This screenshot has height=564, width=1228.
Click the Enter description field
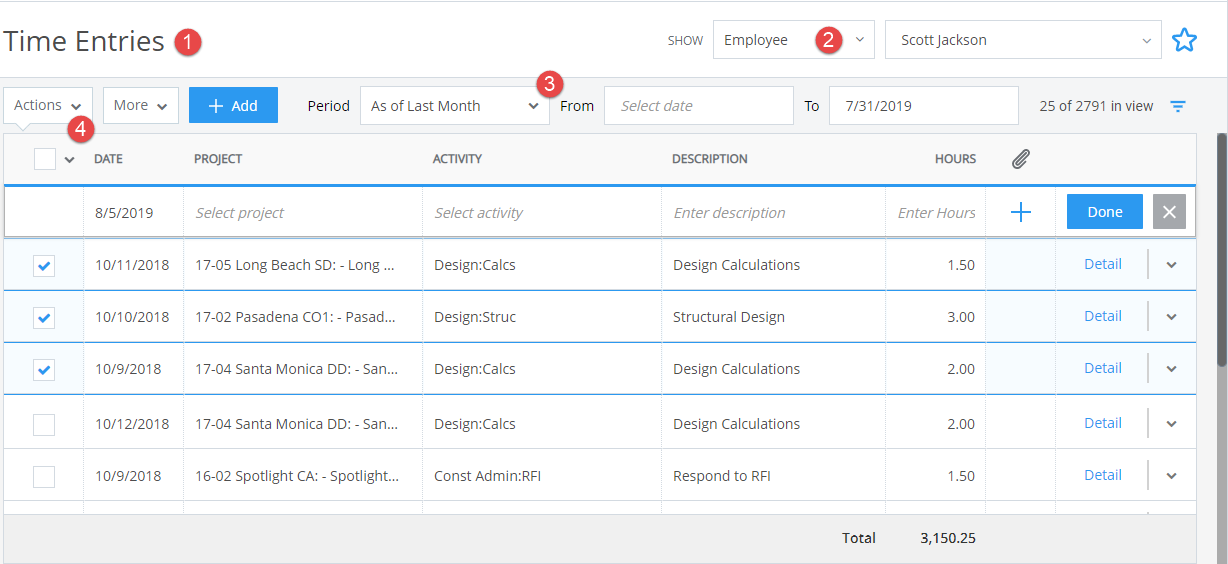[x=774, y=213]
